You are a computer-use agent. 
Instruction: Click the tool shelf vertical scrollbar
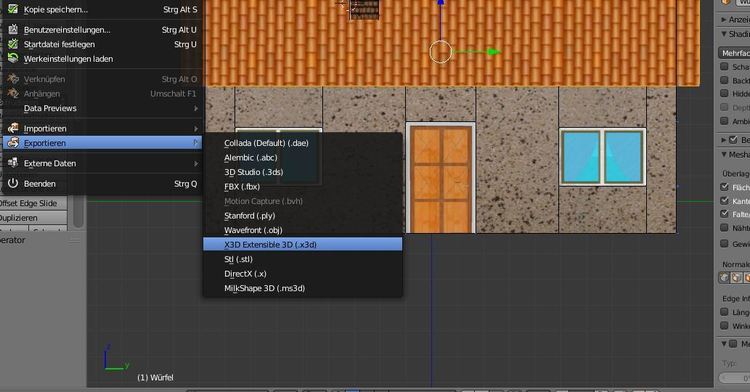pos(78,211)
